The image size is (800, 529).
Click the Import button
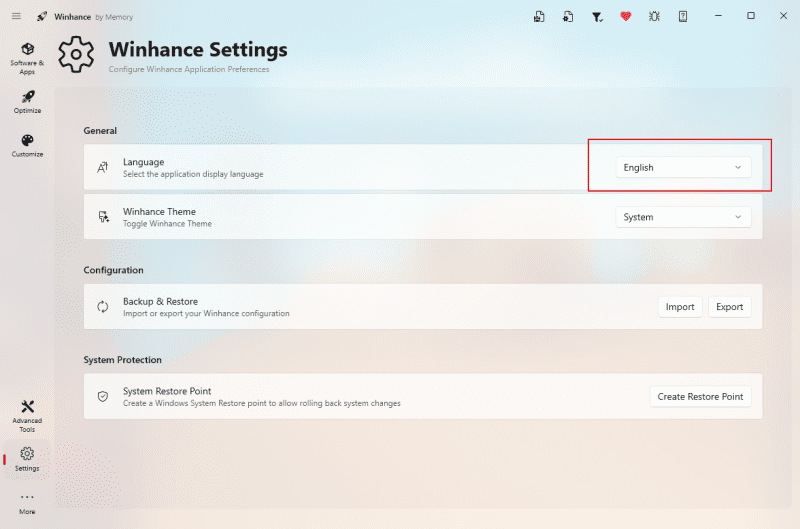(x=680, y=307)
